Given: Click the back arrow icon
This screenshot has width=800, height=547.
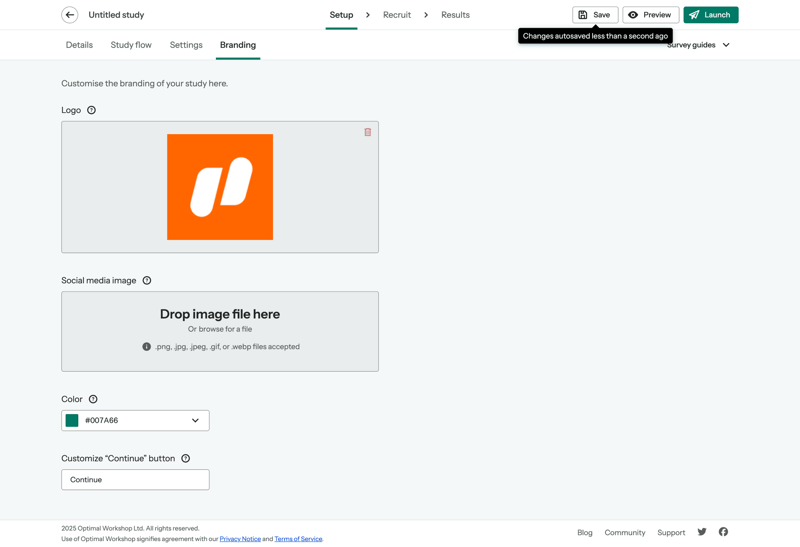Looking at the screenshot, I should tap(70, 15).
